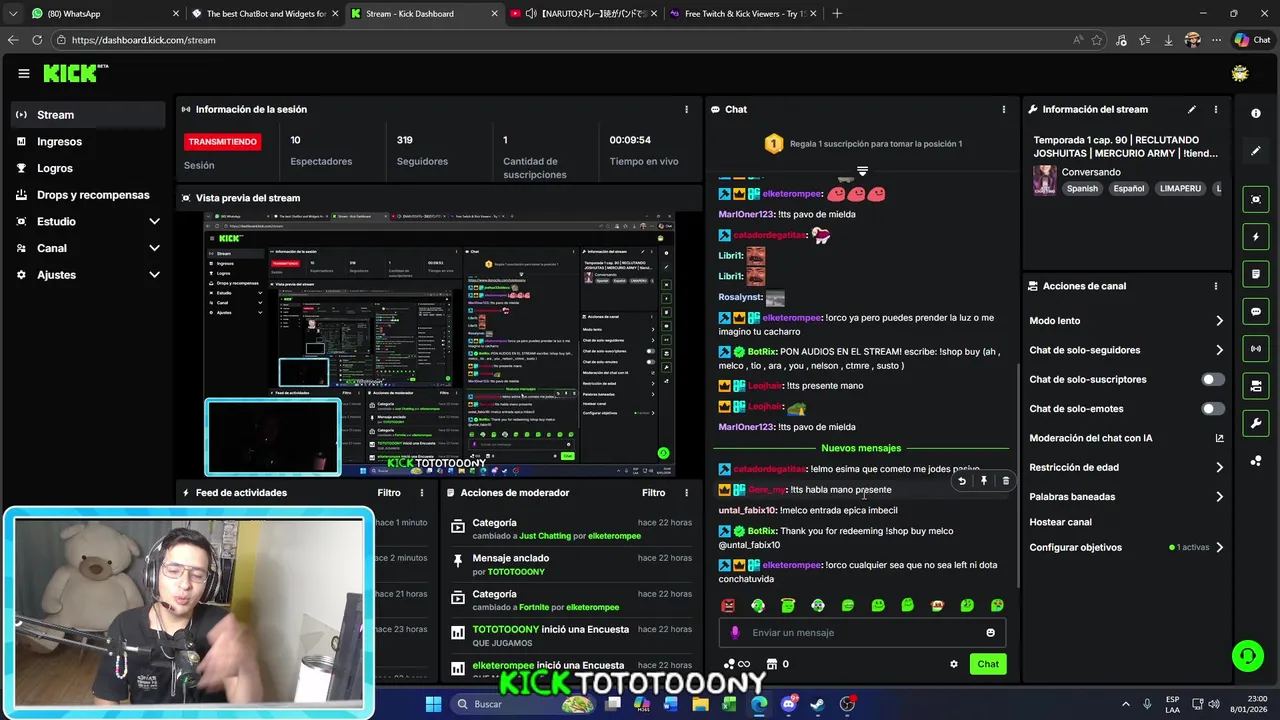Toggle the document notes panel icon
The image size is (1280, 720).
point(1256,274)
